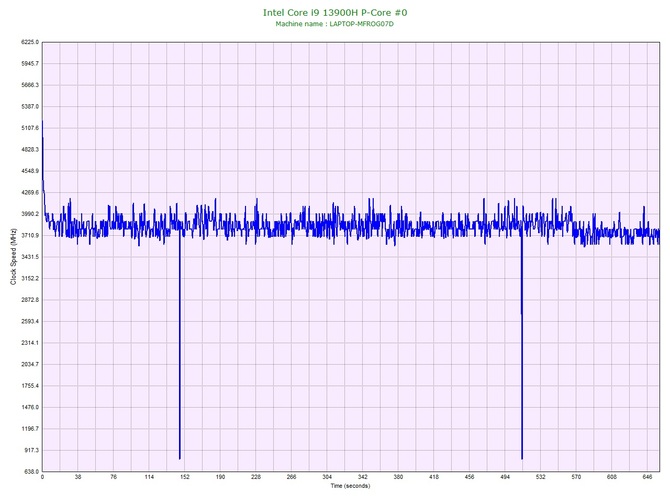Click the 'Clock Speed (MHz)' axis label
The height and width of the screenshot is (503, 670).
point(13,257)
